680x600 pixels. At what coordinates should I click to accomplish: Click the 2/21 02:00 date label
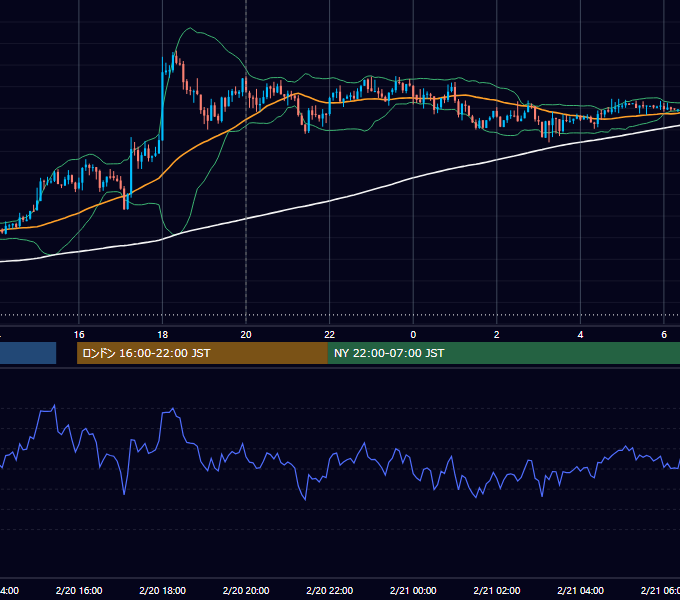pyautogui.click(x=497, y=590)
